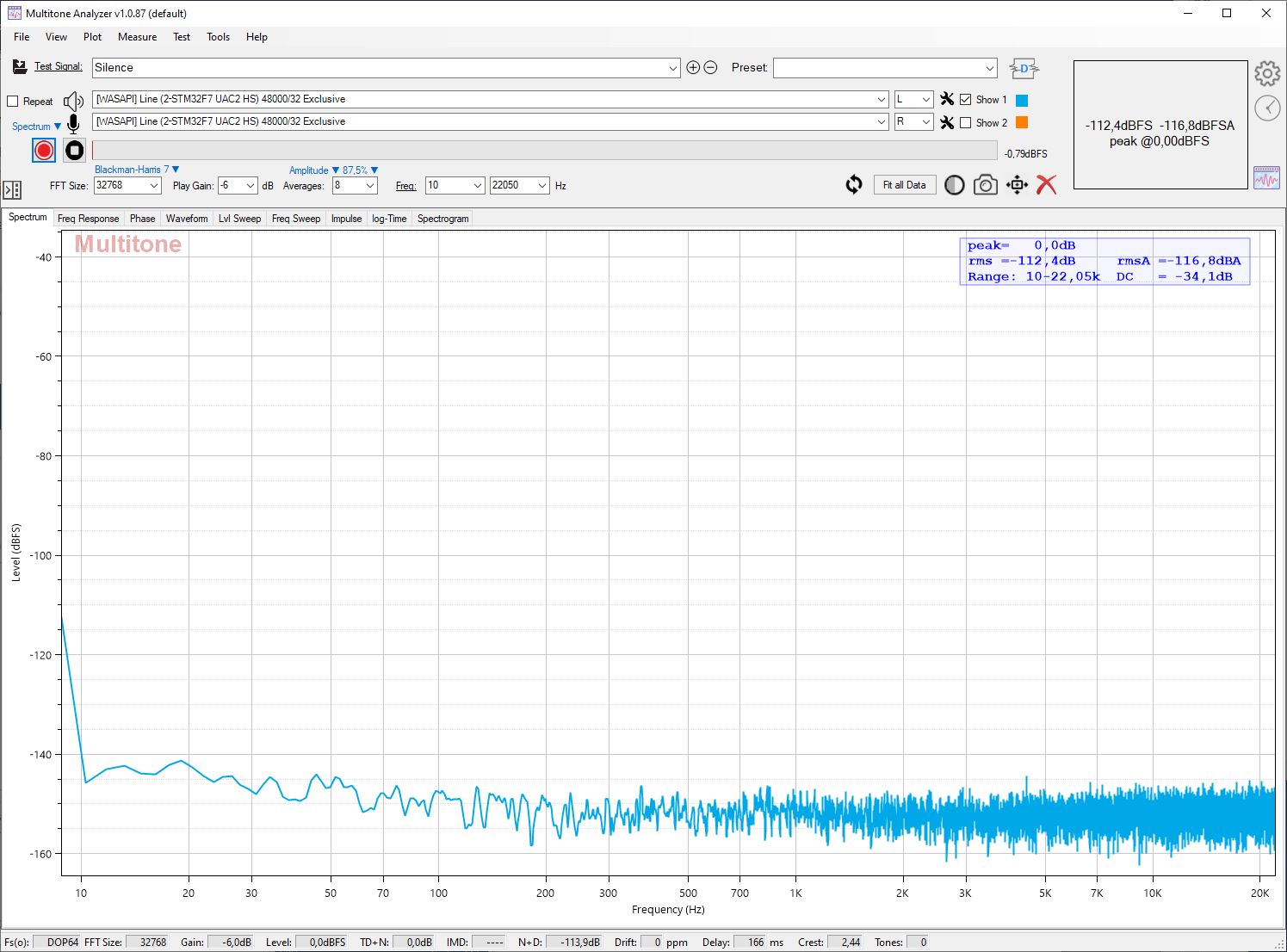1287x952 pixels.
Task: Open the File menu
Action: pos(22,37)
